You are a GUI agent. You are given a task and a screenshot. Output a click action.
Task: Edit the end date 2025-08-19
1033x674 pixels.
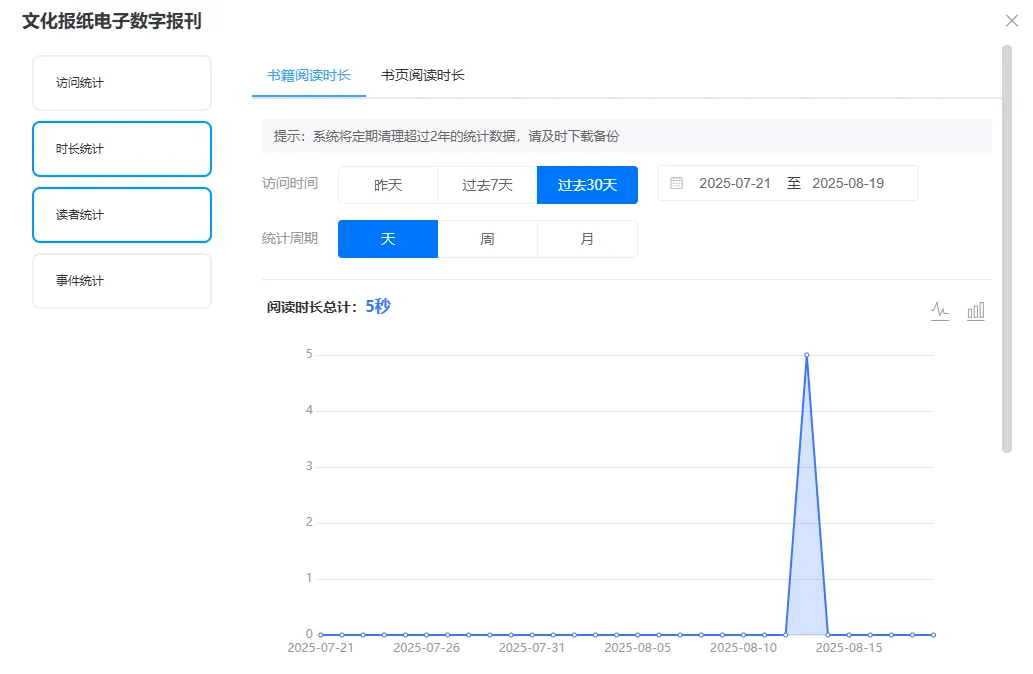pos(848,183)
